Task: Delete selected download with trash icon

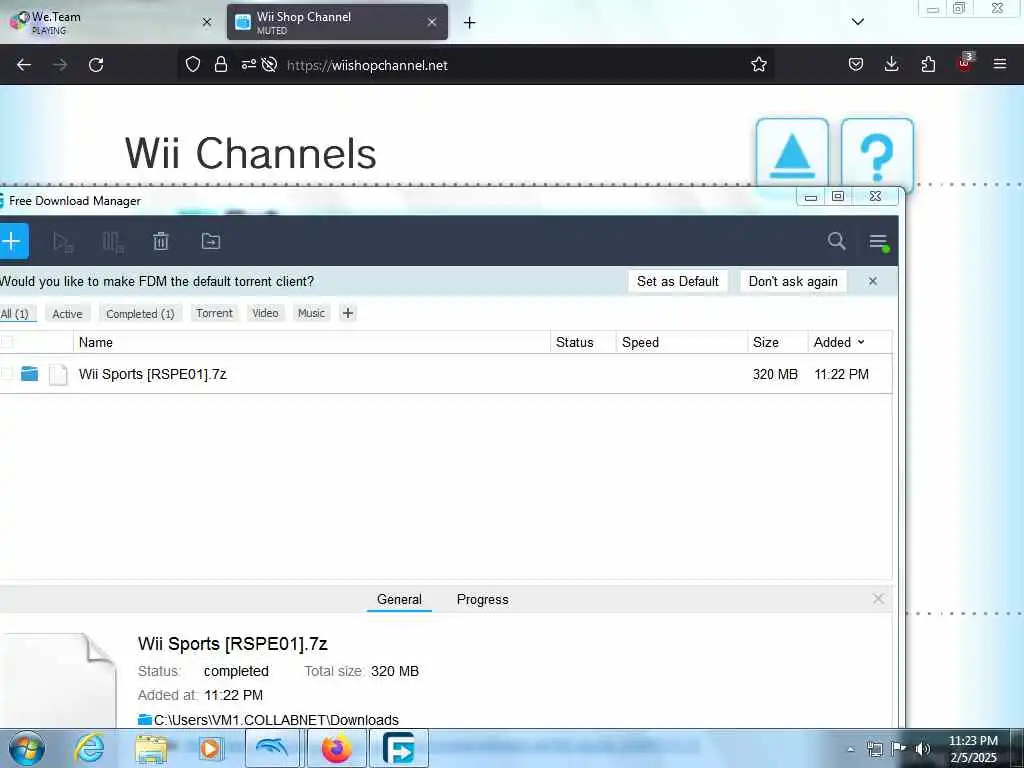Action: (161, 242)
